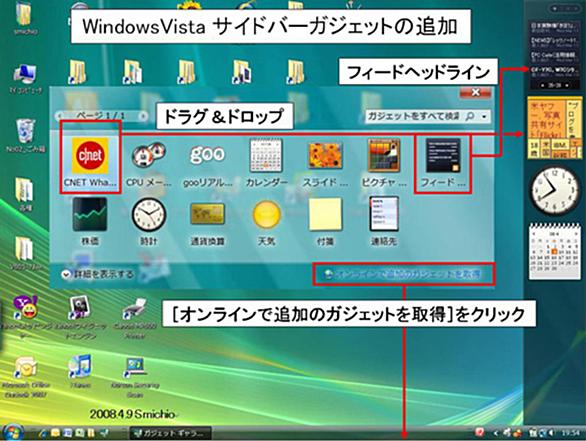
Task: Open the volume icon in system tray
Action: (551, 433)
